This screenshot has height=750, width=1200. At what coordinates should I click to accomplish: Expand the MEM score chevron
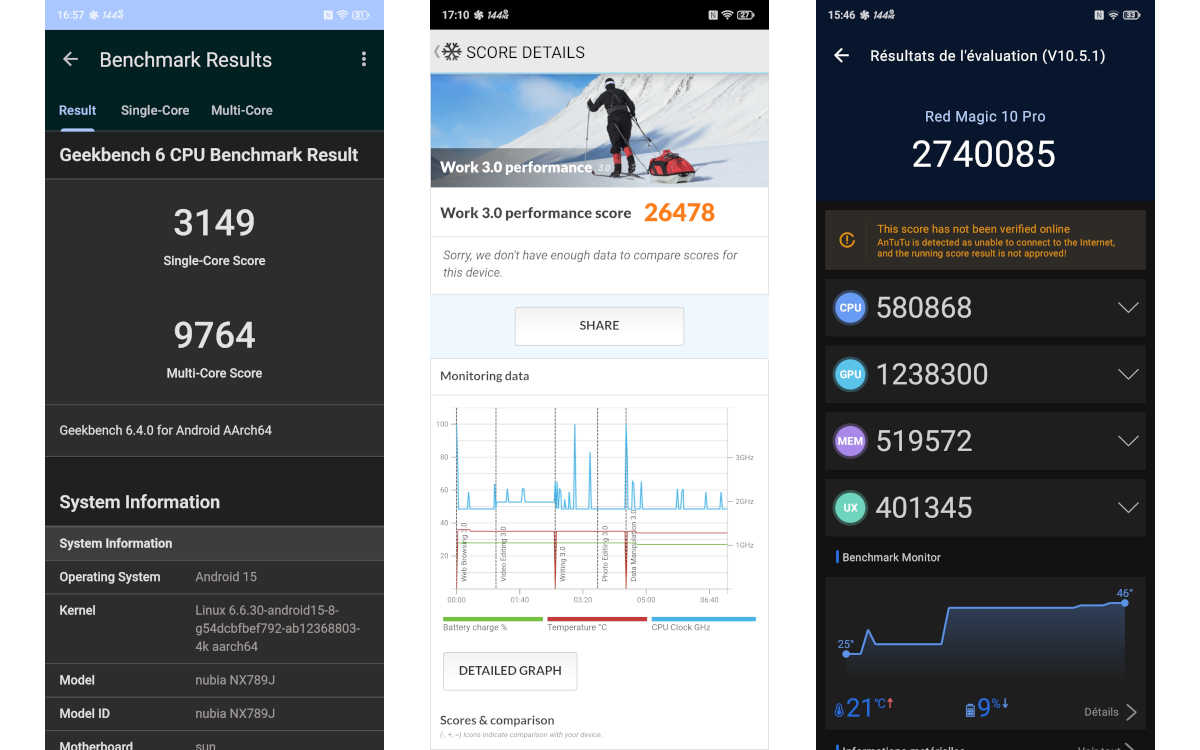coord(1128,441)
